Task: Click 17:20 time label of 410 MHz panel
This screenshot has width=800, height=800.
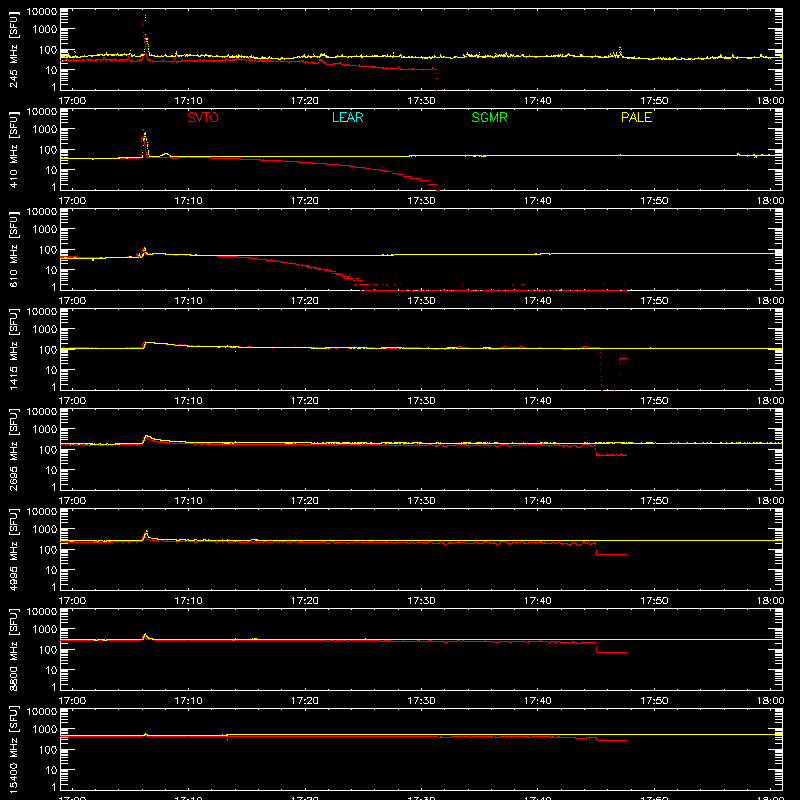Action: pos(305,201)
